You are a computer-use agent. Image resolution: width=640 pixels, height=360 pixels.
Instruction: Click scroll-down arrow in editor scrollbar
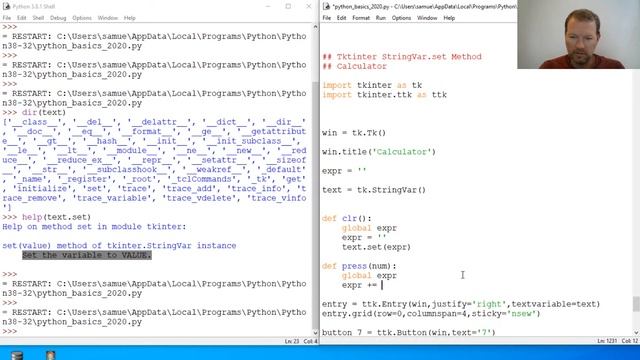tap(636, 333)
